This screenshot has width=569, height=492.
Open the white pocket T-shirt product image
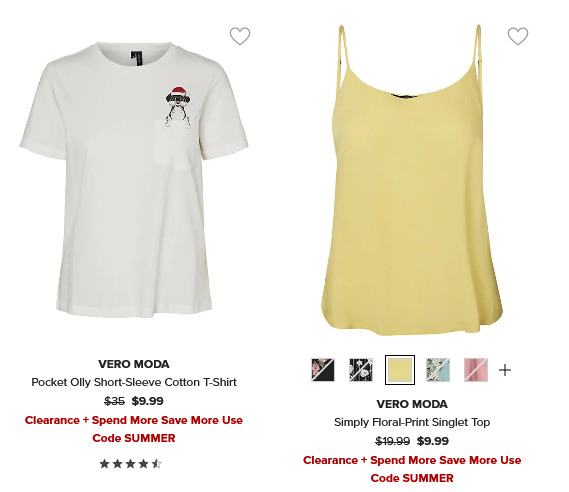[x=134, y=180]
